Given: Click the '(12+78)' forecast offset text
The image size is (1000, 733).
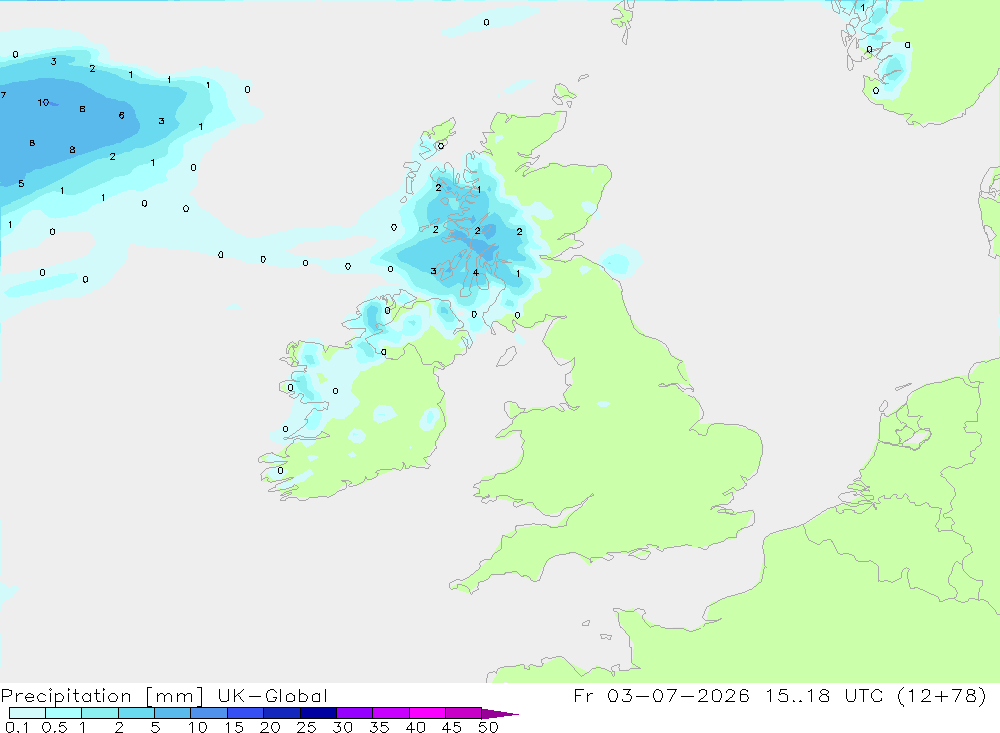Looking at the screenshot, I should (941, 695).
